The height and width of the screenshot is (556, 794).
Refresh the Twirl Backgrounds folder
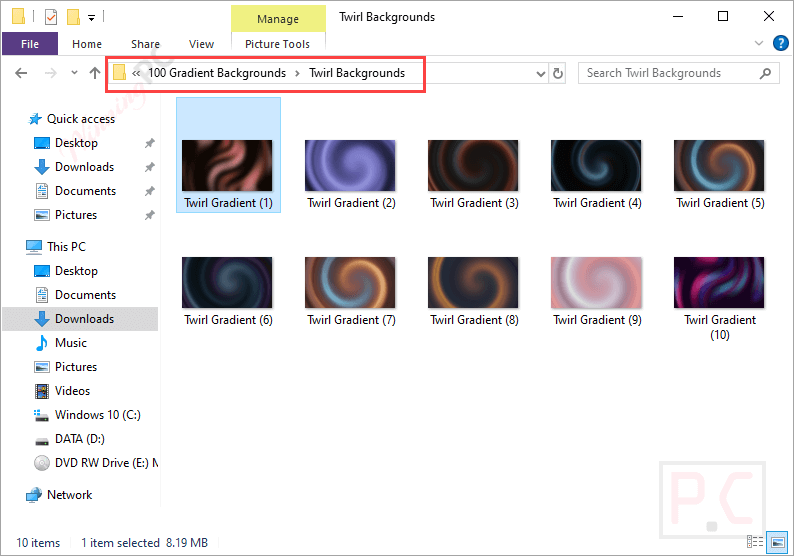point(558,73)
